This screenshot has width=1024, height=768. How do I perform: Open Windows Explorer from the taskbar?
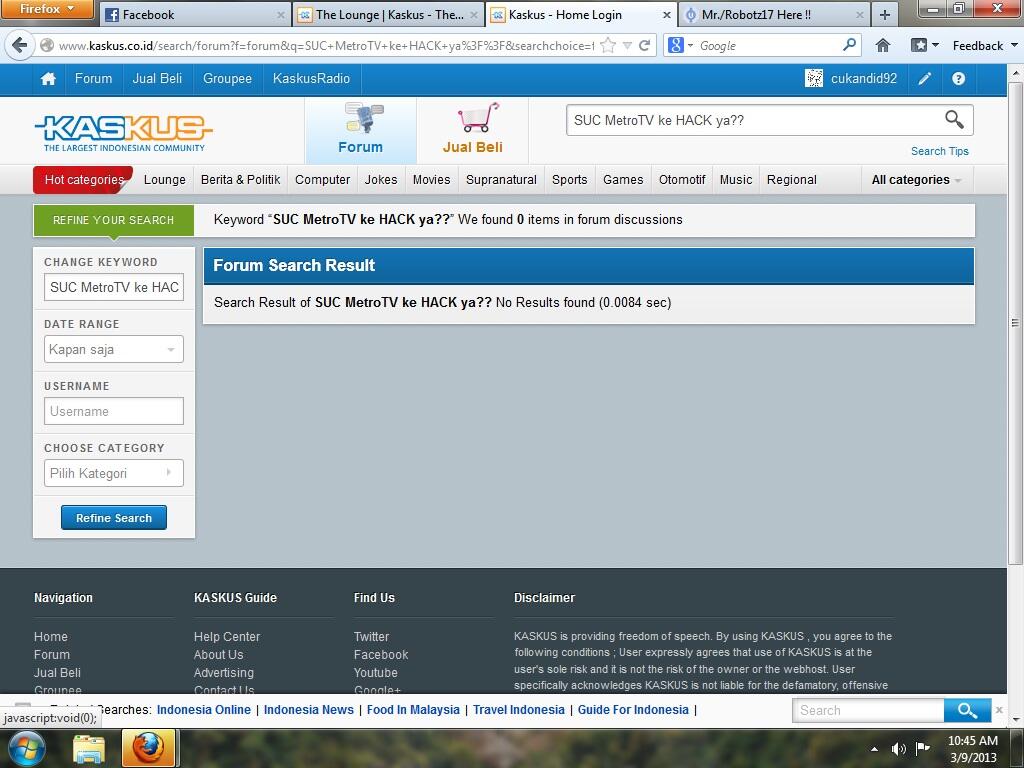click(89, 749)
